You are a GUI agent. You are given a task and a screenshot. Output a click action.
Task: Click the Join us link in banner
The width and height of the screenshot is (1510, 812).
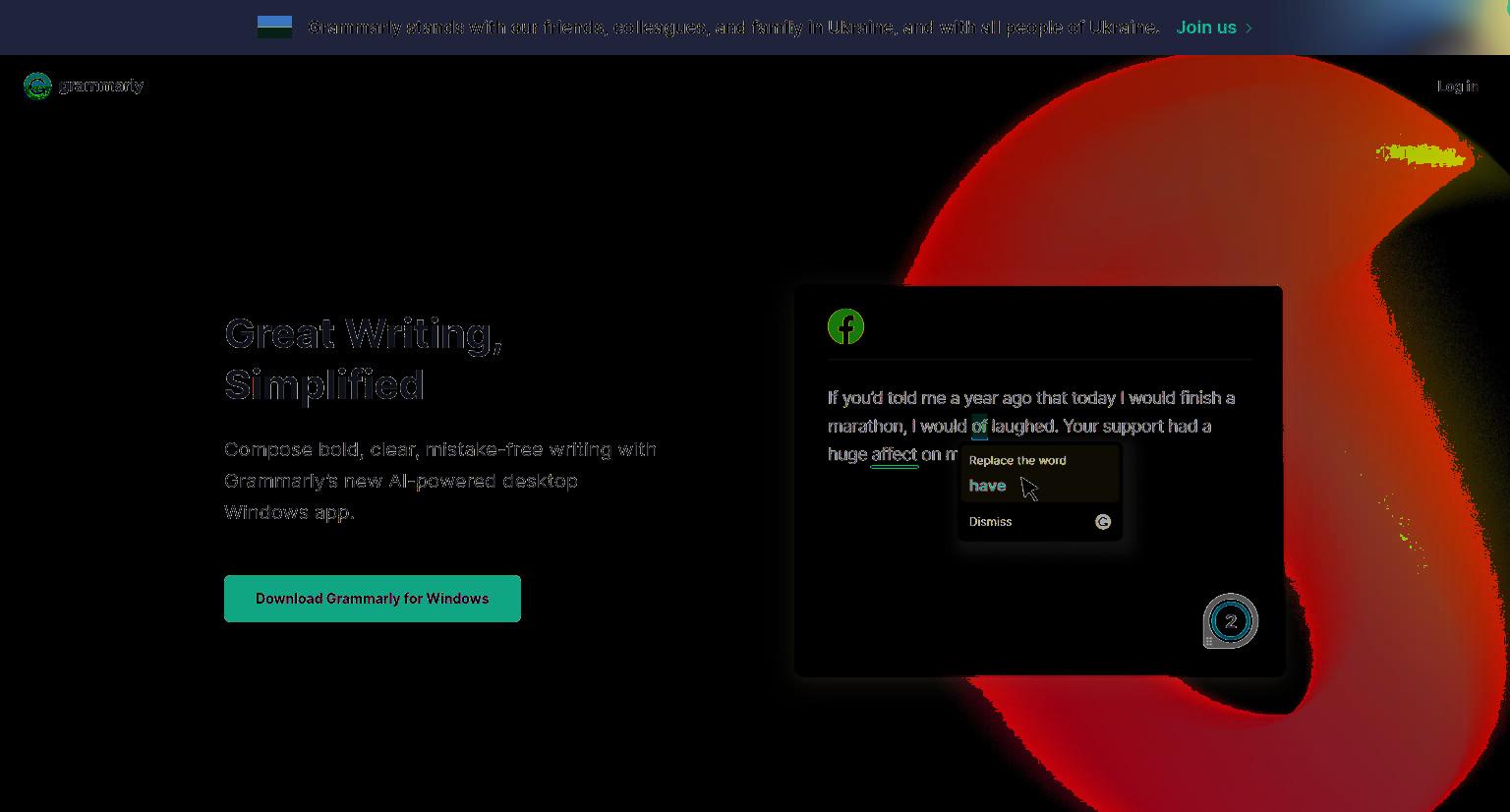pyautogui.click(x=1206, y=28)
